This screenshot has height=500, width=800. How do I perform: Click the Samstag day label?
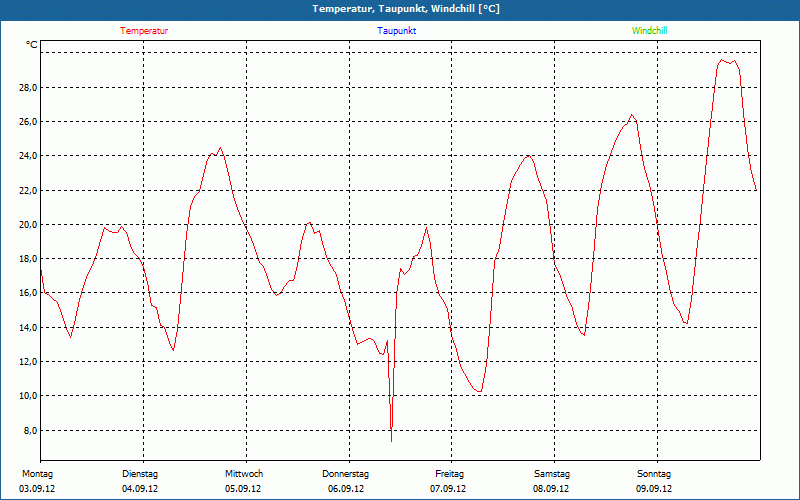pyautogui.click(x=552, y=474)
